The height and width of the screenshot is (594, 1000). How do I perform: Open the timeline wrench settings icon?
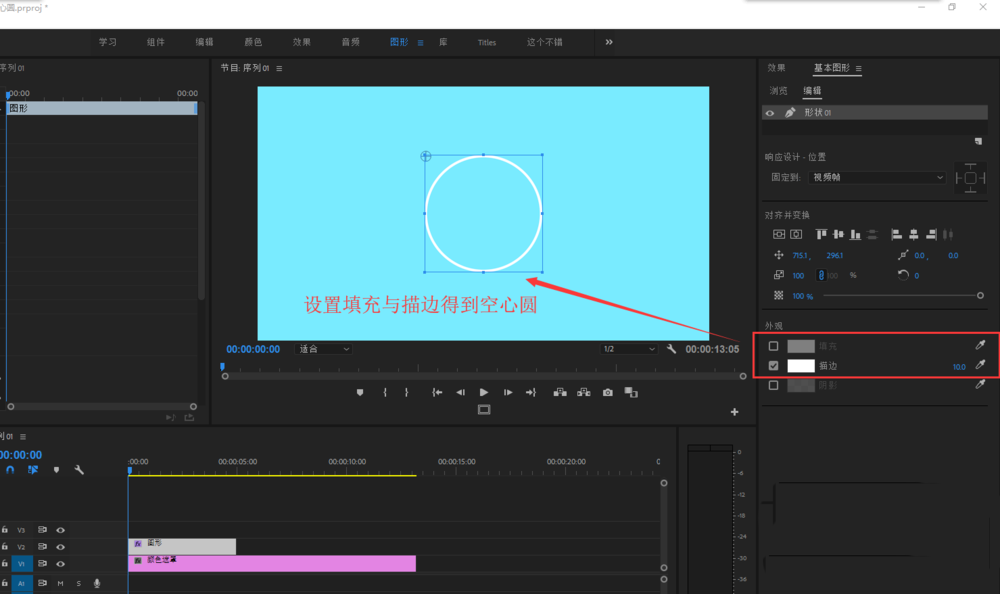click(x=79, y=470)
